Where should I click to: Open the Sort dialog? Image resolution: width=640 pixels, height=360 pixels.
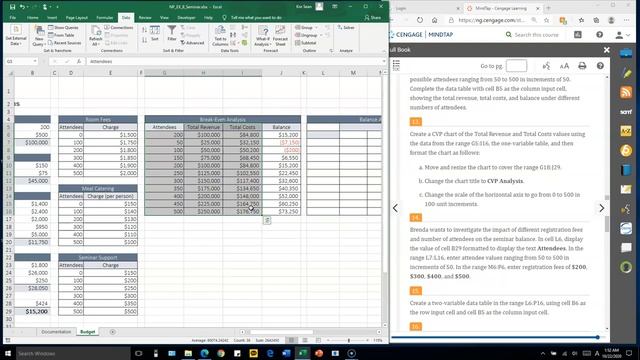coord(155,33)
